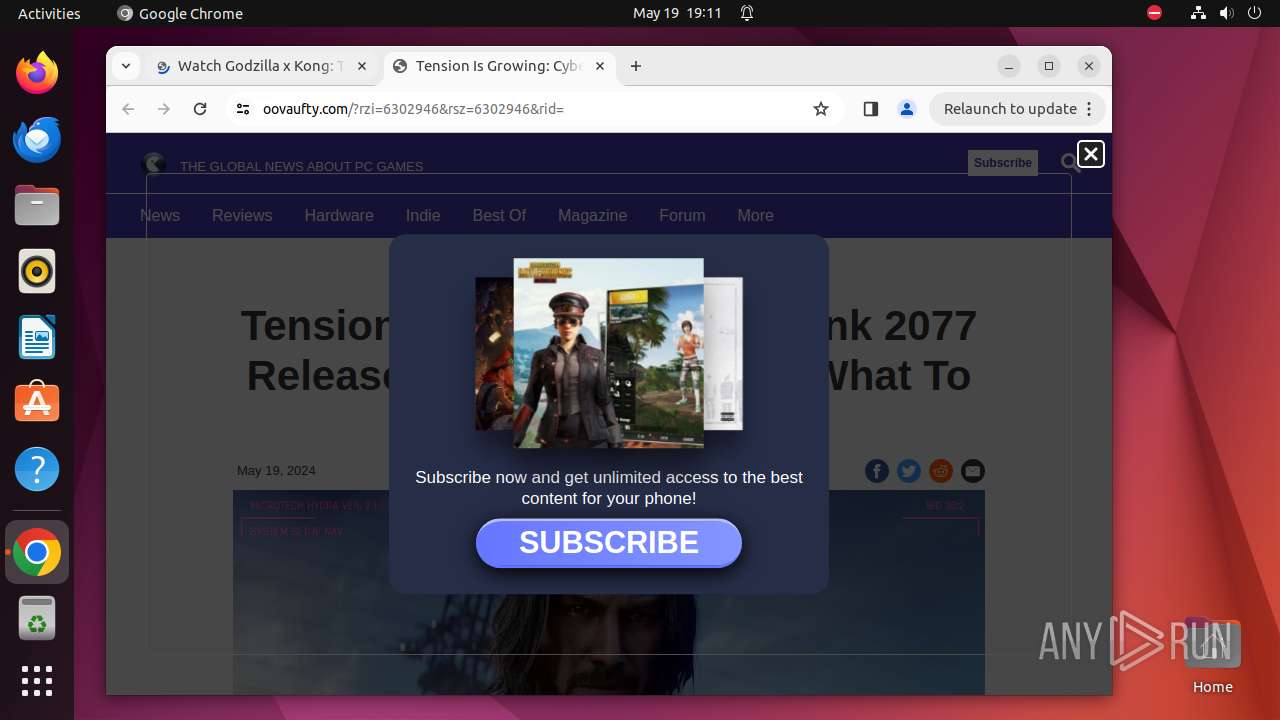Click the Google Chrome app menu label
The image size is (1280, 720).
(x=180, y=13)
